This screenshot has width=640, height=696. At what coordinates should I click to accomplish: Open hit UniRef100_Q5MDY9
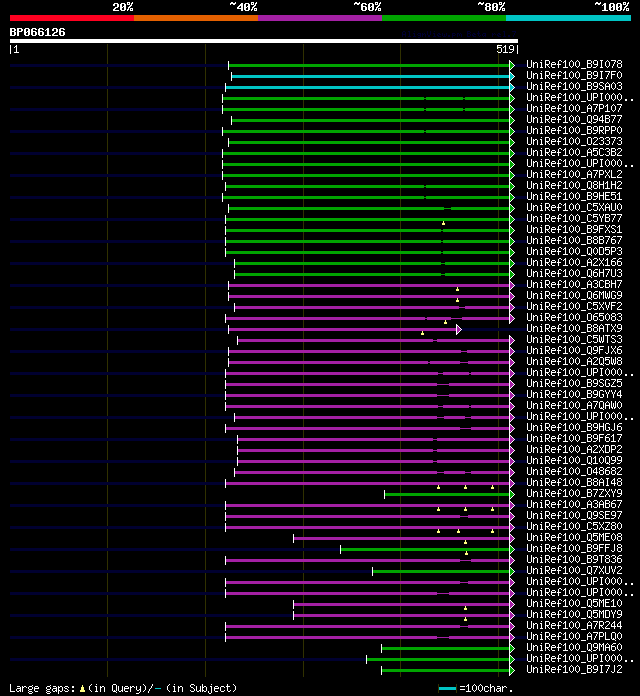[x=574, y=614]
